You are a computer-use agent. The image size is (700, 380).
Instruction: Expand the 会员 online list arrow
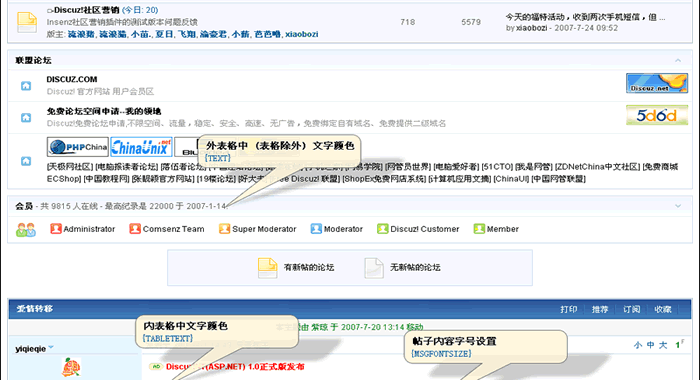click(x=678, y=206)
